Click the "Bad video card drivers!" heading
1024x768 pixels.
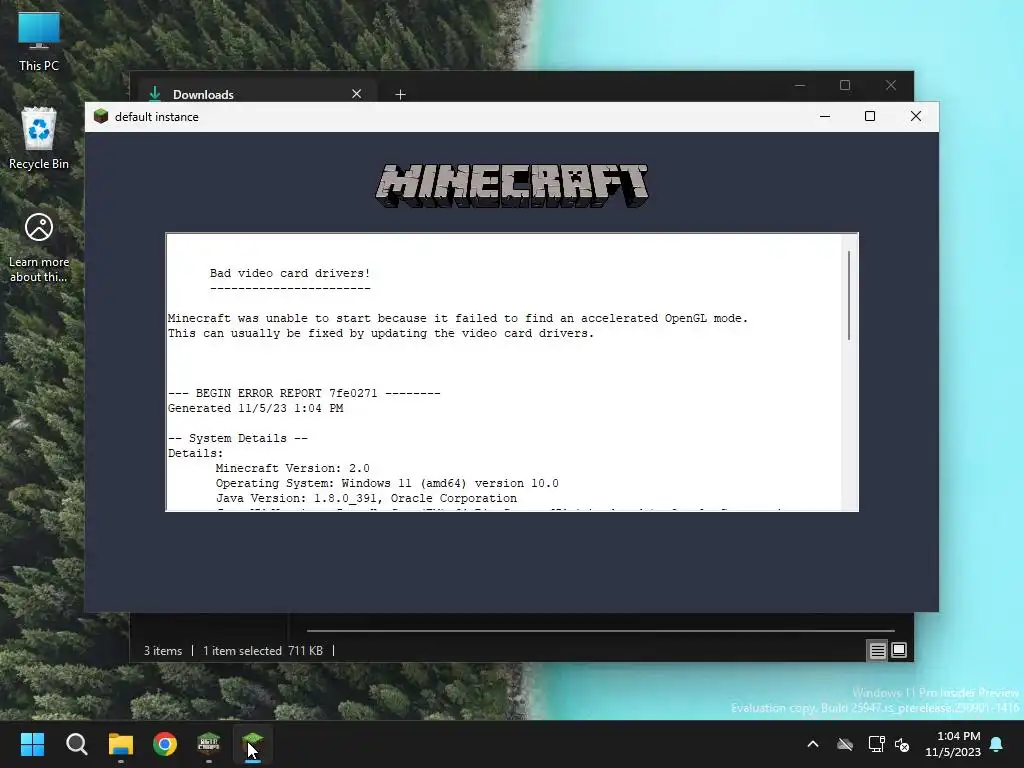(290, 273)
